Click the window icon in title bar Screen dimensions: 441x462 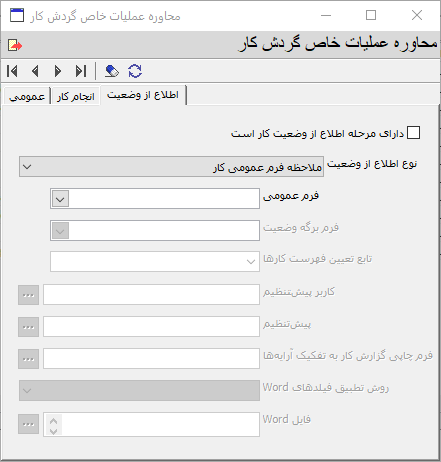tap(17, 15)
